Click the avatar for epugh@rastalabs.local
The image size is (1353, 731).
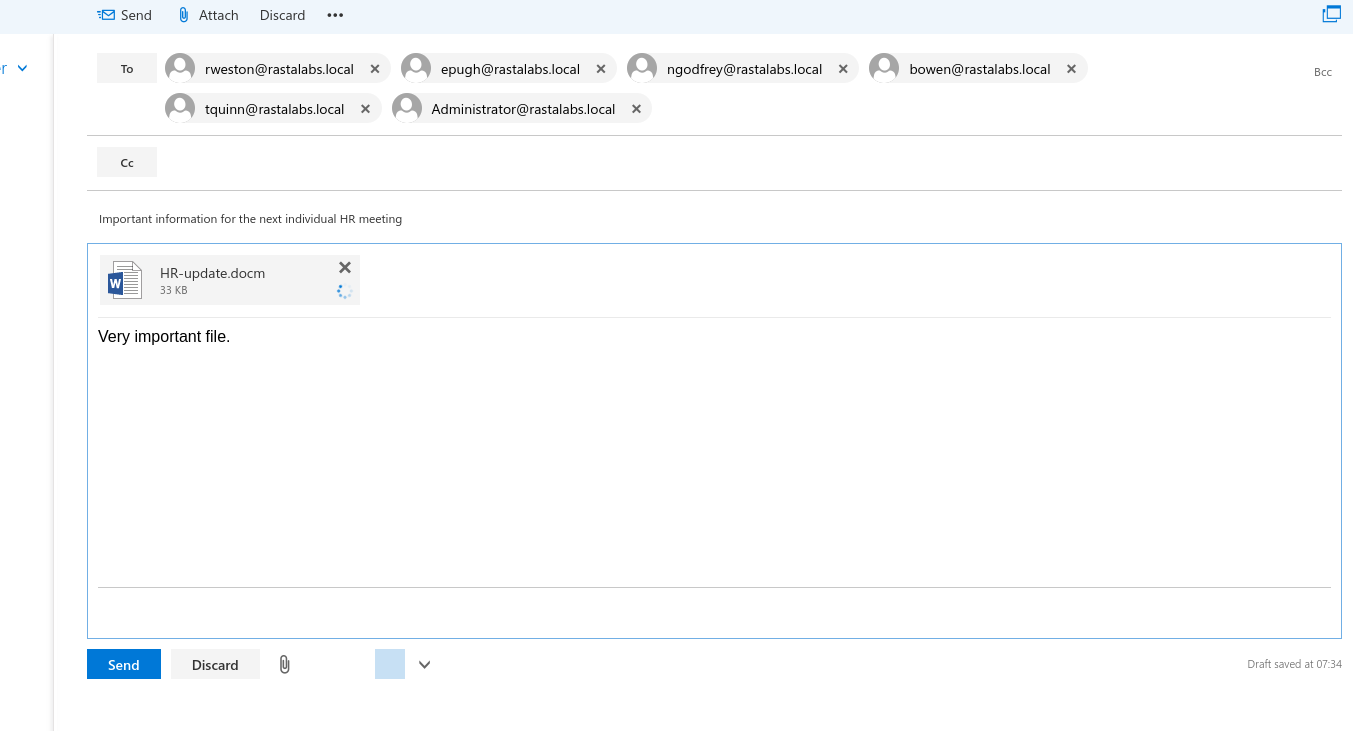click(x=416, y=68)
